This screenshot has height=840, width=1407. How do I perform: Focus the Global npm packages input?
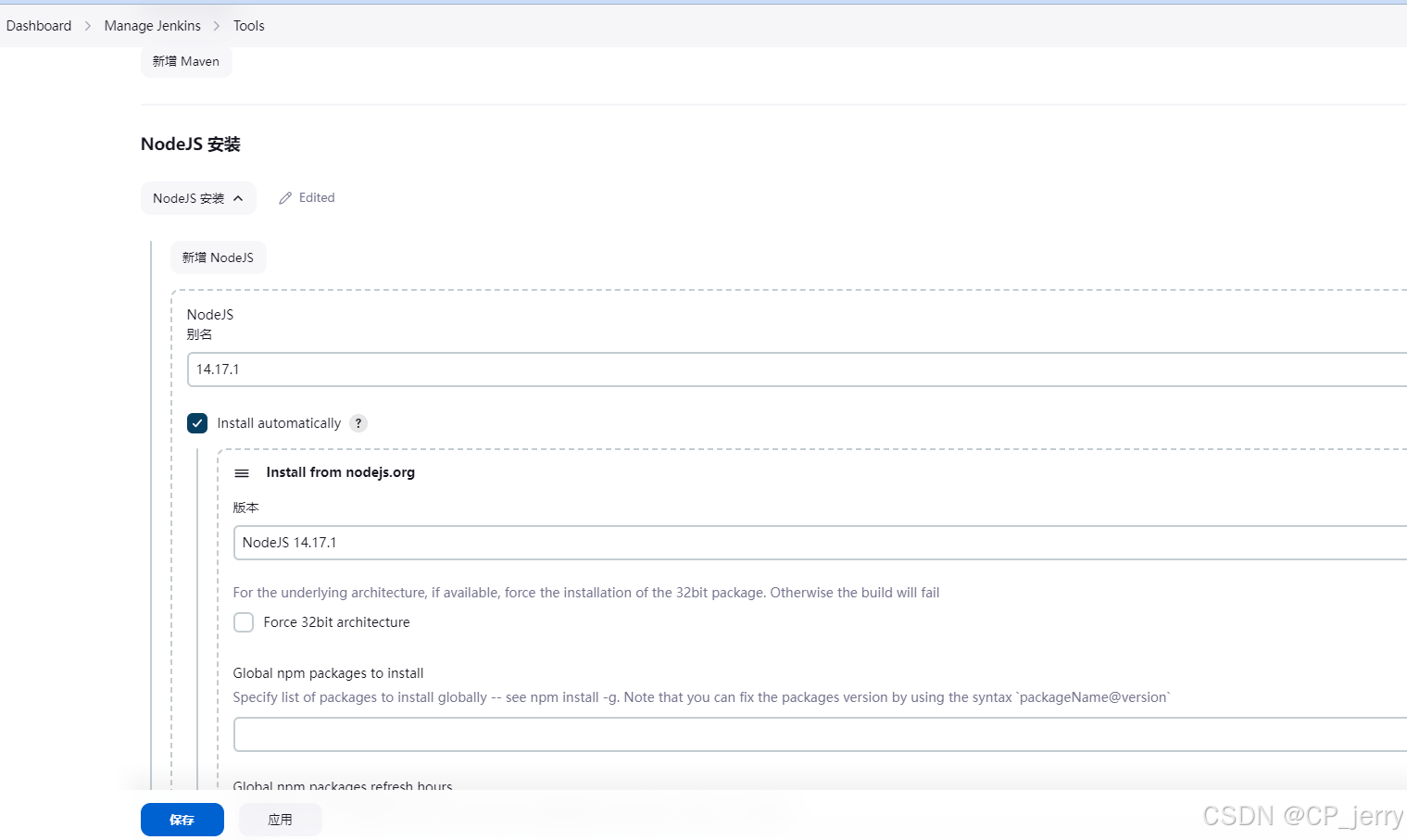(x=820, y=734)
